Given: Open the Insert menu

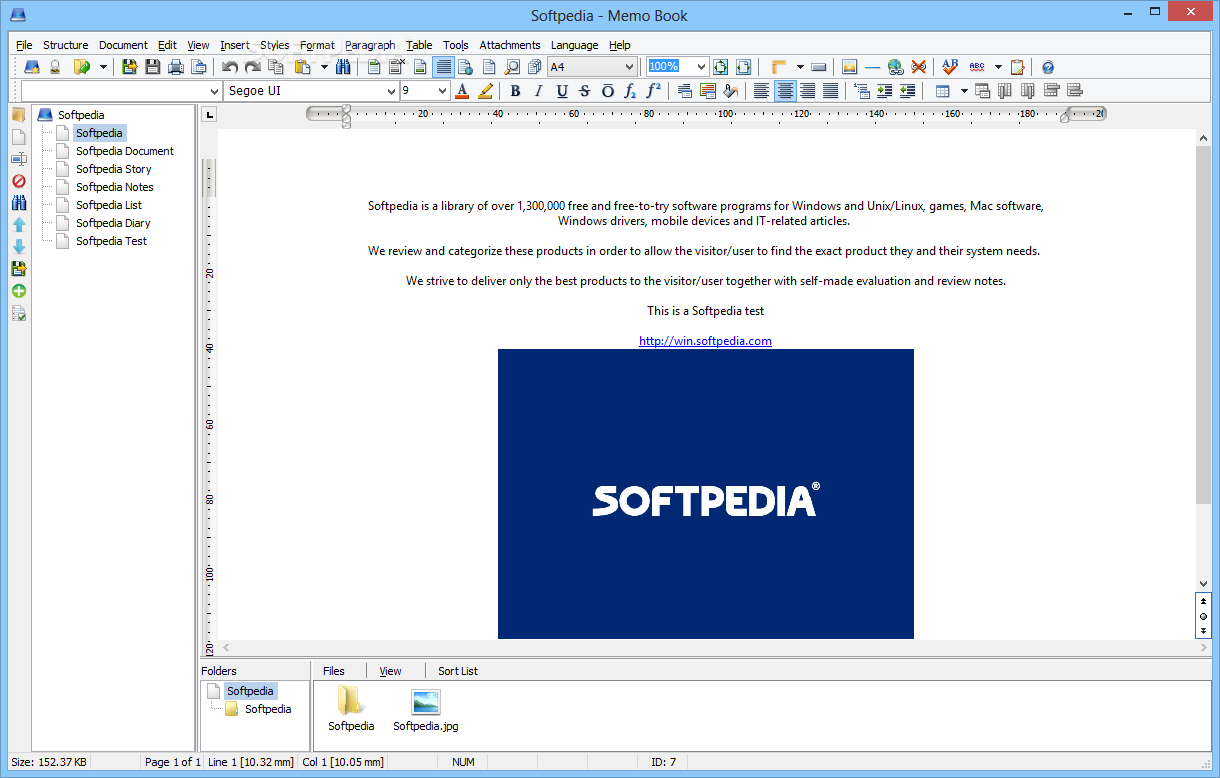Looking at the screenshot, I should 235,45.
